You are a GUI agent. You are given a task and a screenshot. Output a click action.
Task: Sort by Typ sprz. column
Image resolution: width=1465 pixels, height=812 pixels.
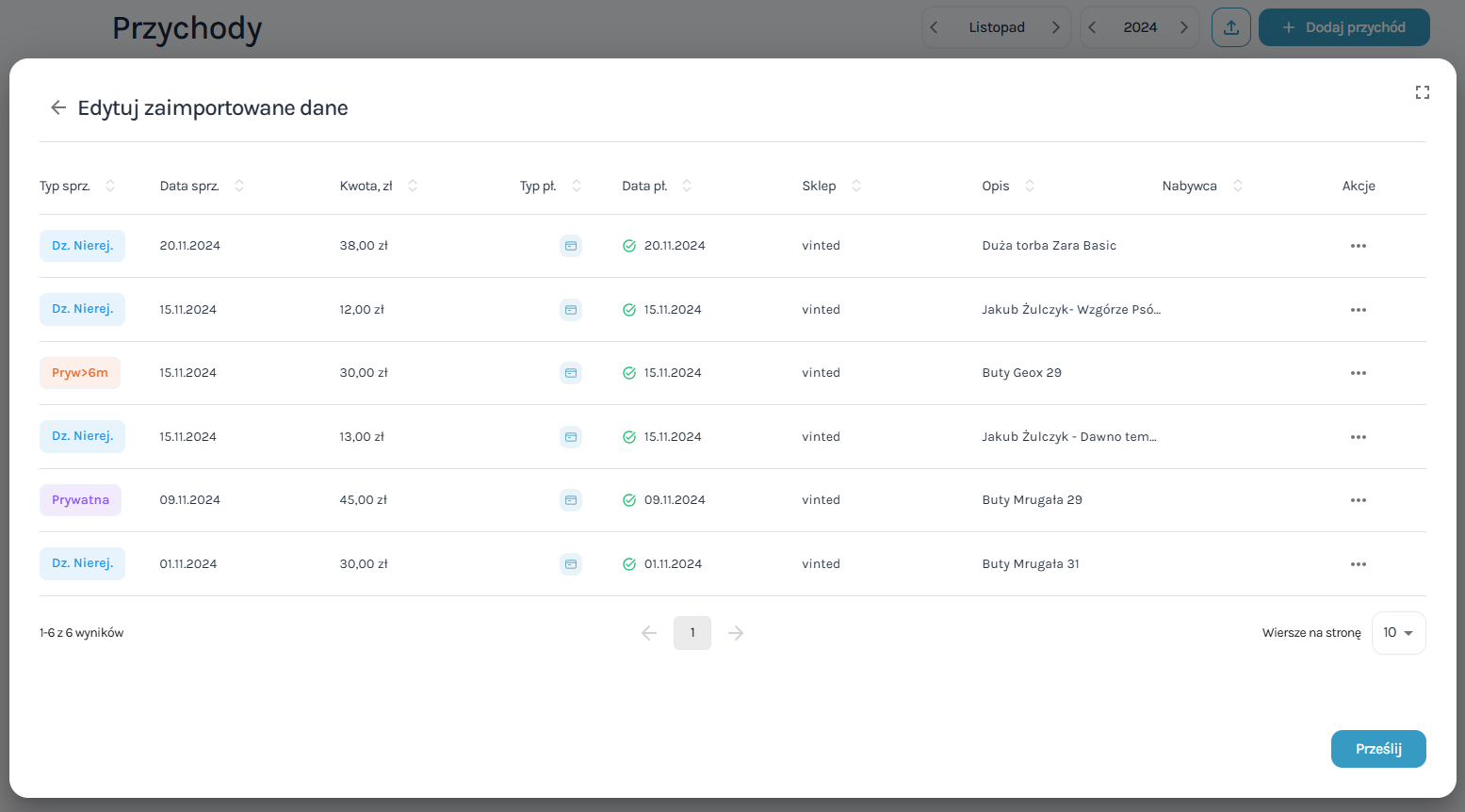[x=110, y=186]
